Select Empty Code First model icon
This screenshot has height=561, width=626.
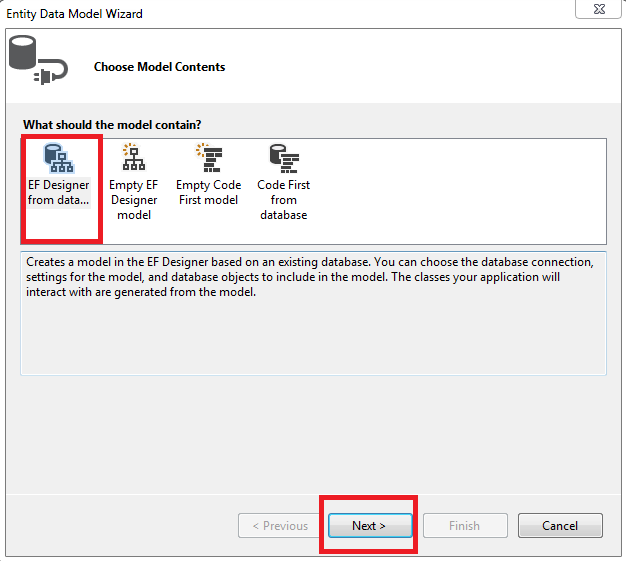[209, 158]
